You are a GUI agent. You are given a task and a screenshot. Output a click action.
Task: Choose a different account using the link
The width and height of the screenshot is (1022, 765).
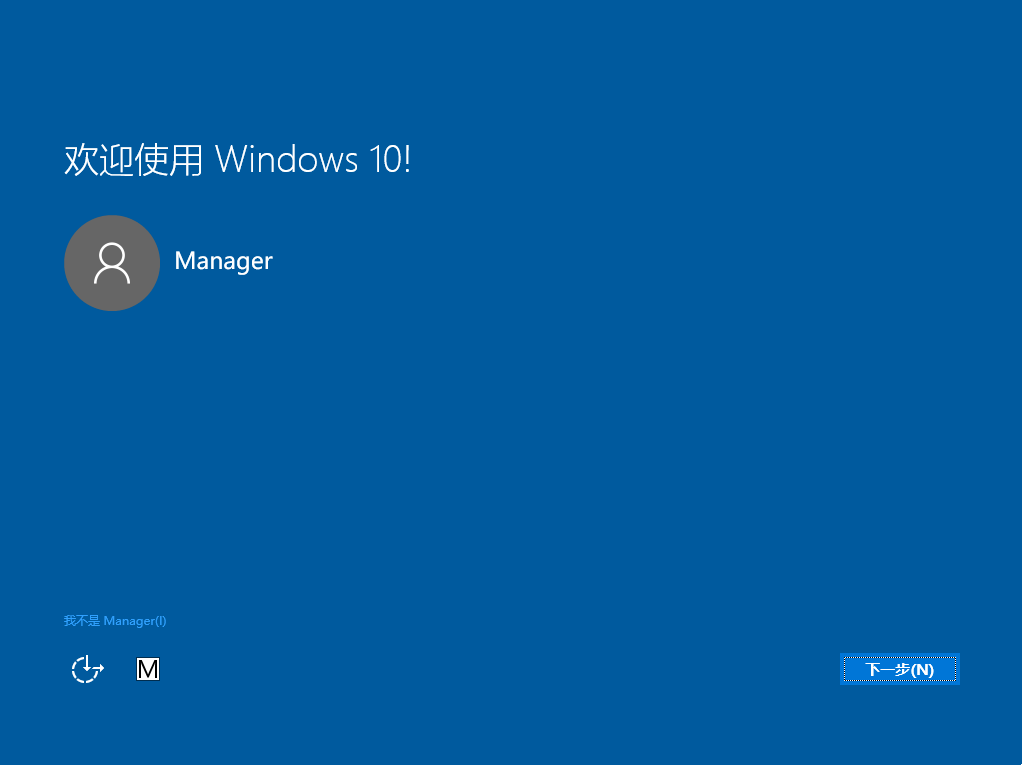coord(115,620)
